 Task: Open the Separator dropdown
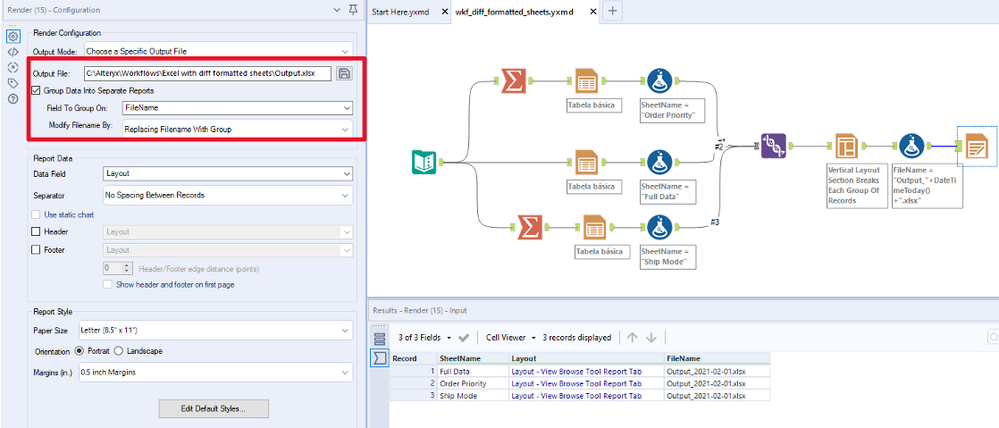click(227, 196)
